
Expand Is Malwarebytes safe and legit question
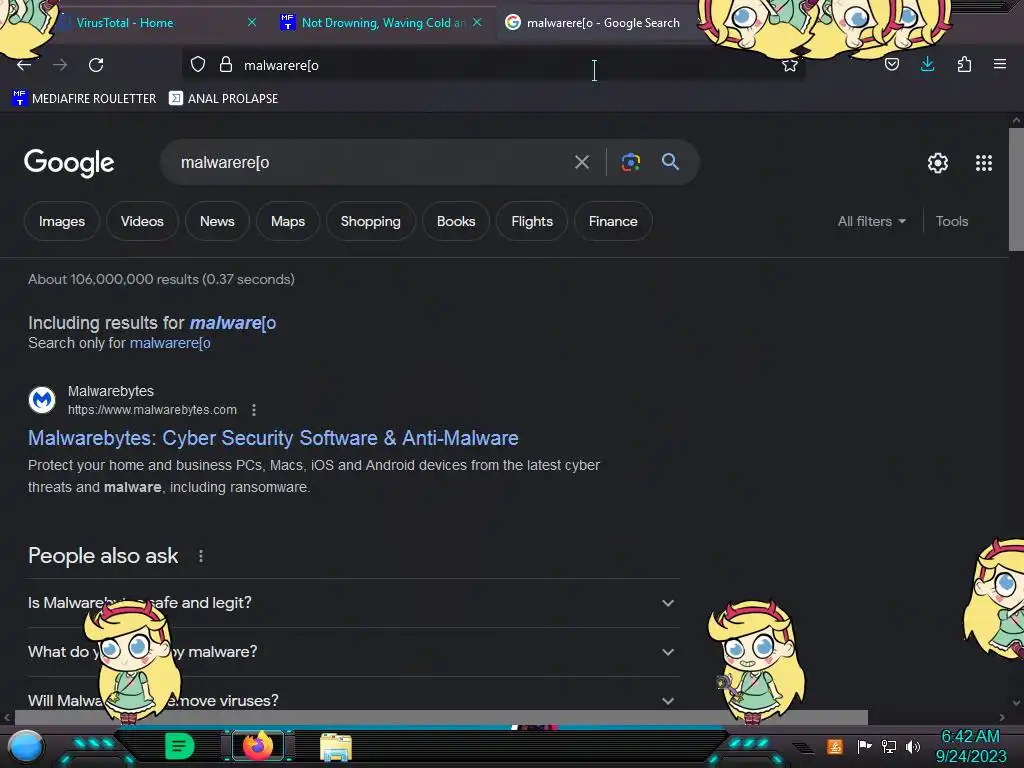coord(353,603)
